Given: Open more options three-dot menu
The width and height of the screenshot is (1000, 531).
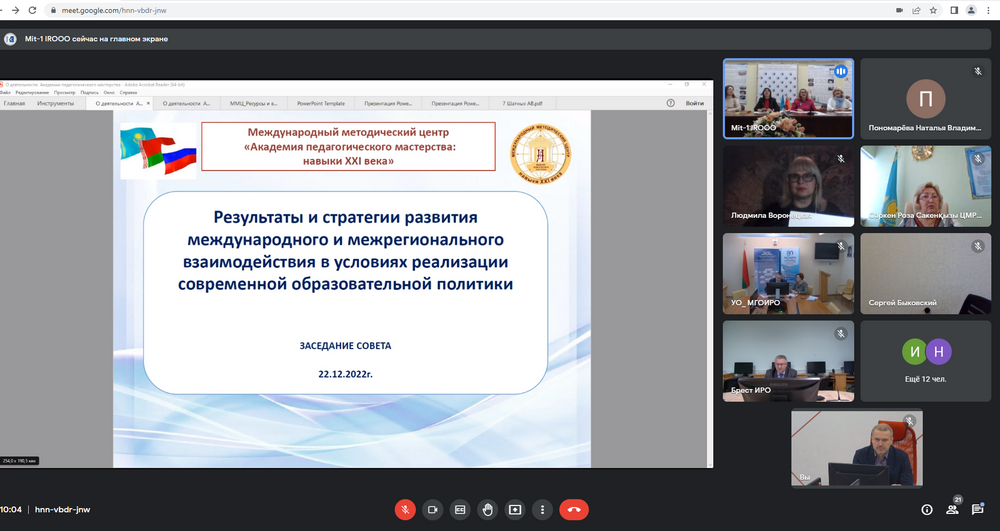Looking at the screenshot, I should point(542,509).
